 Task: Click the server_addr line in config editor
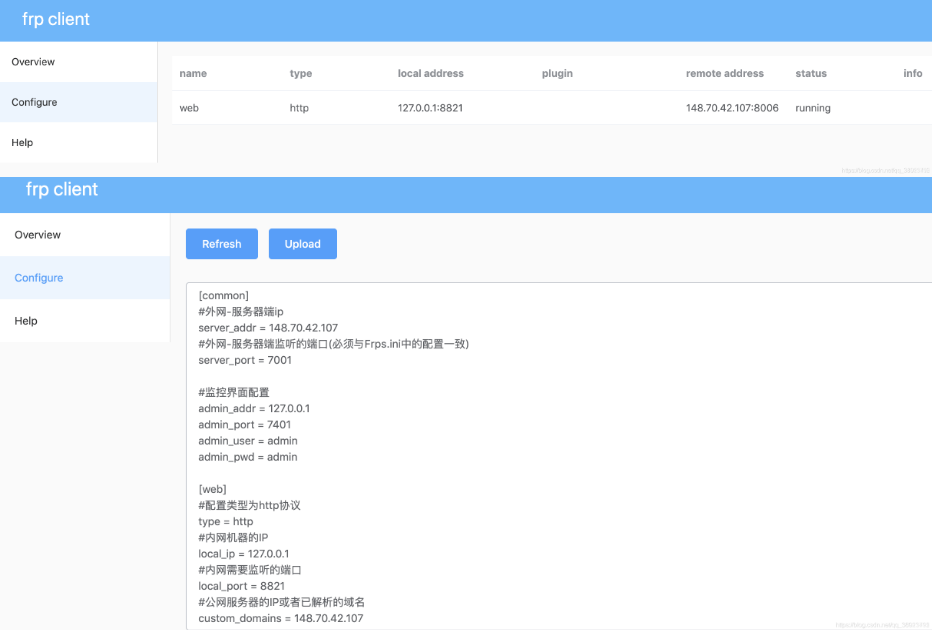pyautogui.click(x=268, y=327)
